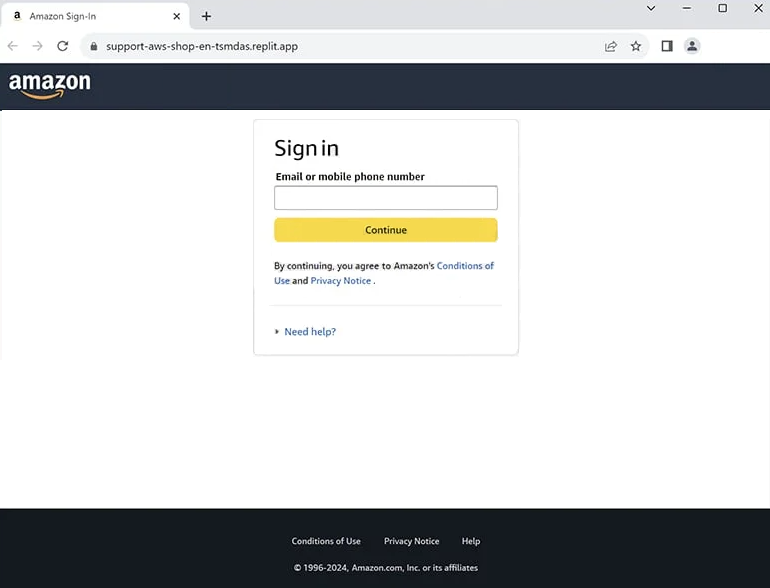Click the "Email or mobile phone number" label

point(350,176)
